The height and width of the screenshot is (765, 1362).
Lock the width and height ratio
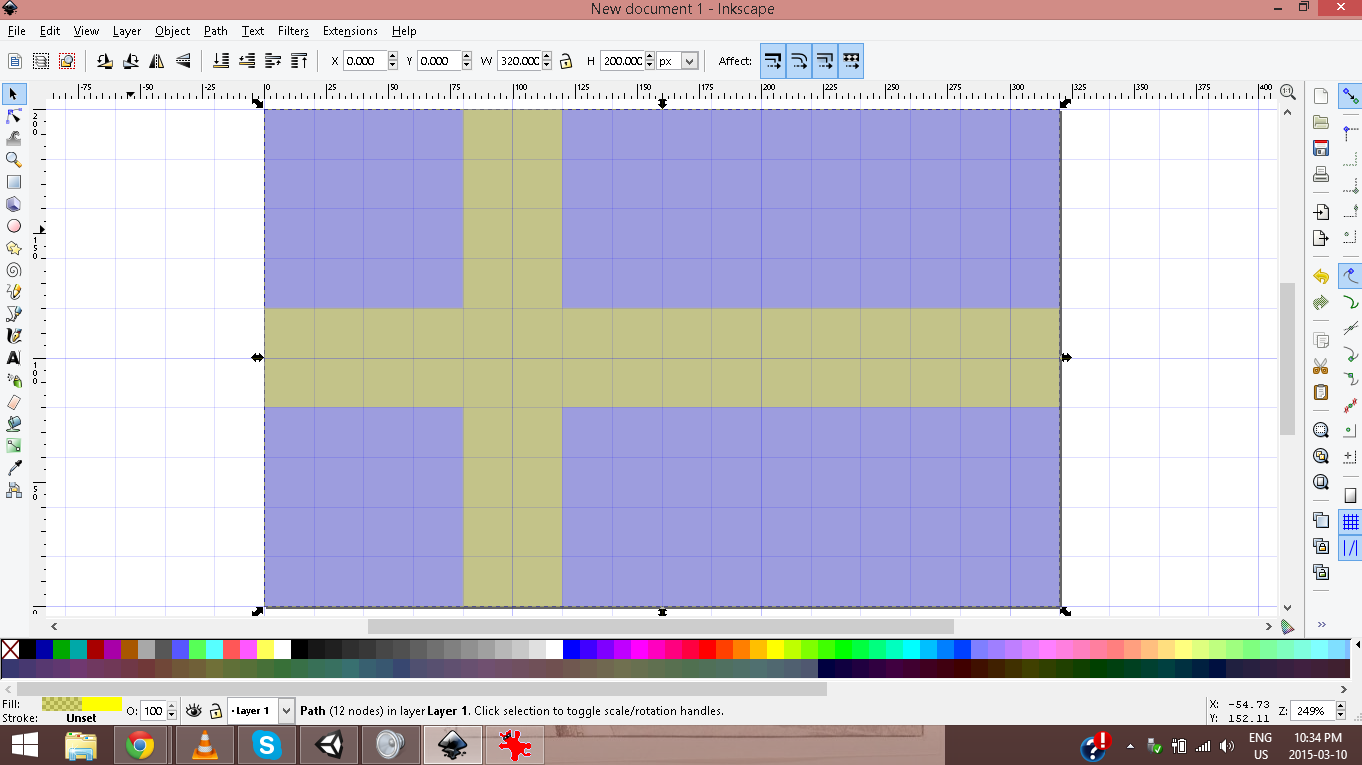[564, 60]
